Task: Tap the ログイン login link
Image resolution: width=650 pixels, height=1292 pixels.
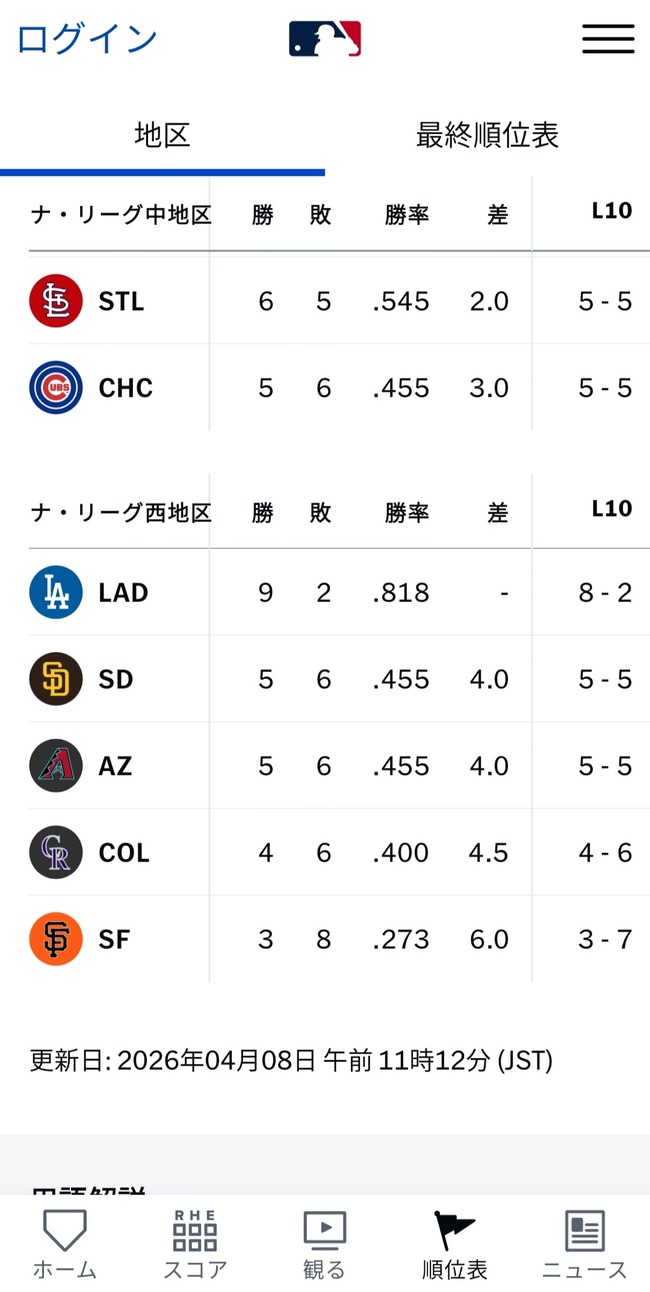Action: (87, 39)
